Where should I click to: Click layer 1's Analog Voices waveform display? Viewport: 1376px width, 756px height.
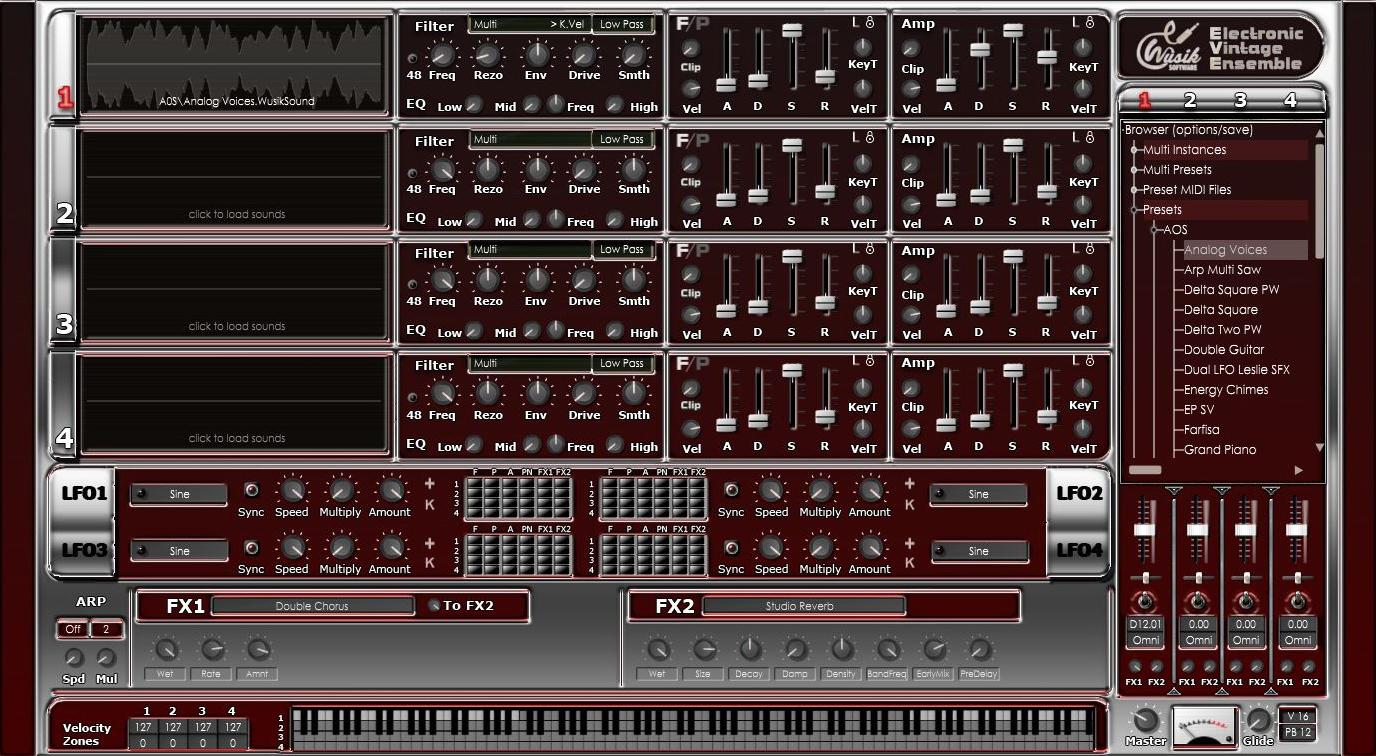pos(236,65)
